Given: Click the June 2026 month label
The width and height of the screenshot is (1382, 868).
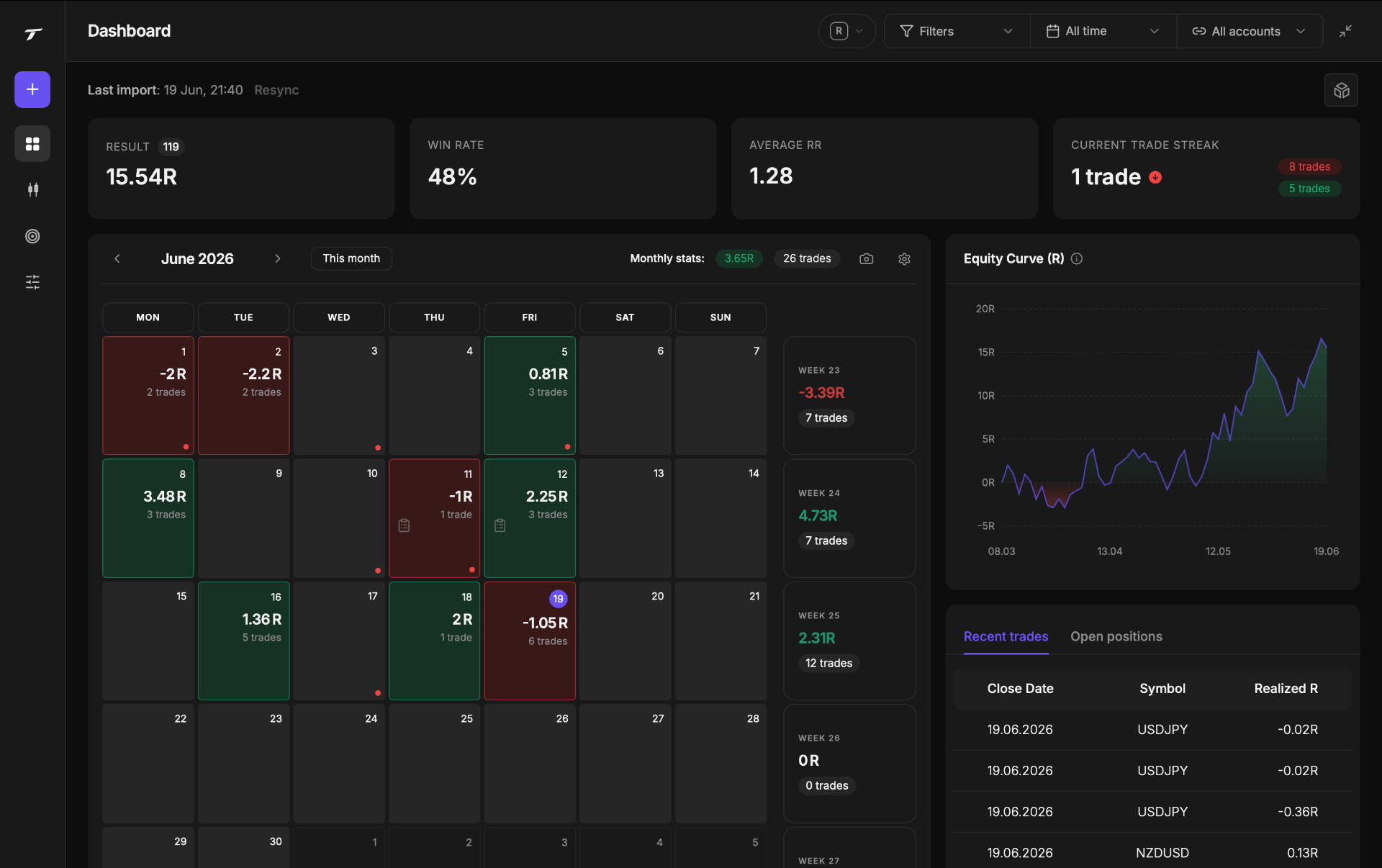Looking at the screenshot, I should 197,258.
